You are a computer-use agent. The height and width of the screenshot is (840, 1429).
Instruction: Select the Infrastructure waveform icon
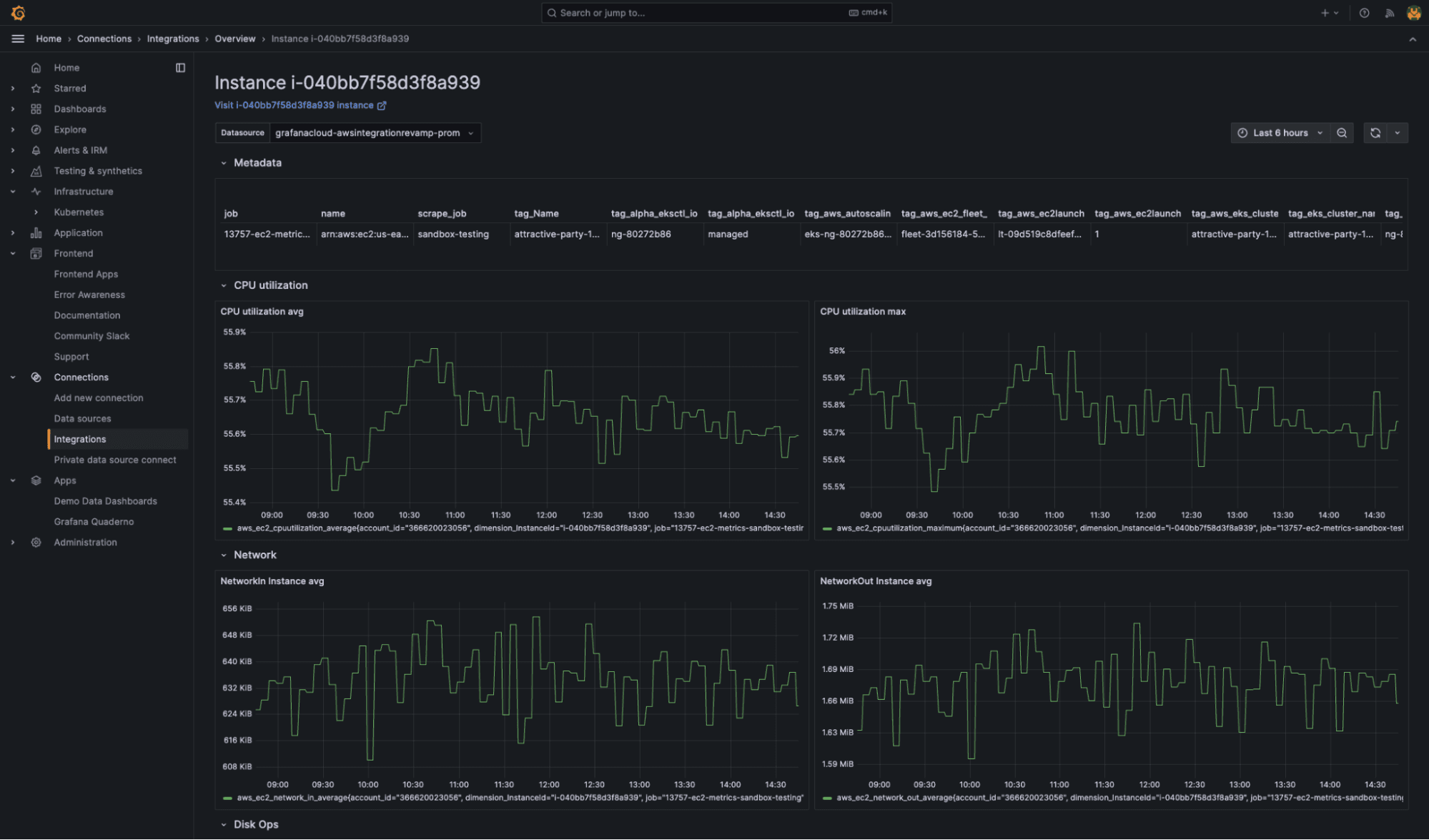(36, 191)
